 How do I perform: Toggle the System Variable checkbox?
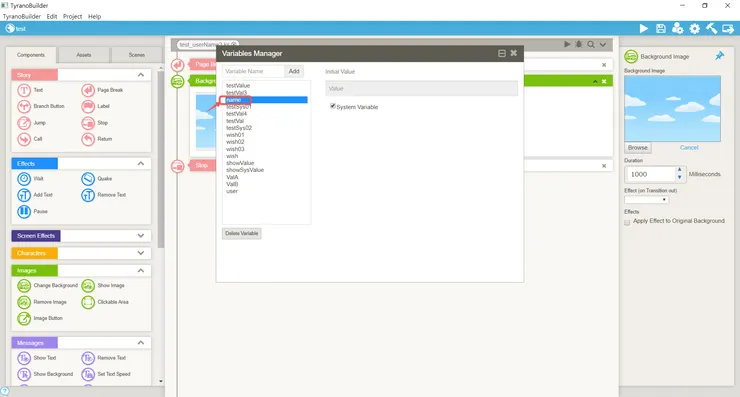pos(333,106)
